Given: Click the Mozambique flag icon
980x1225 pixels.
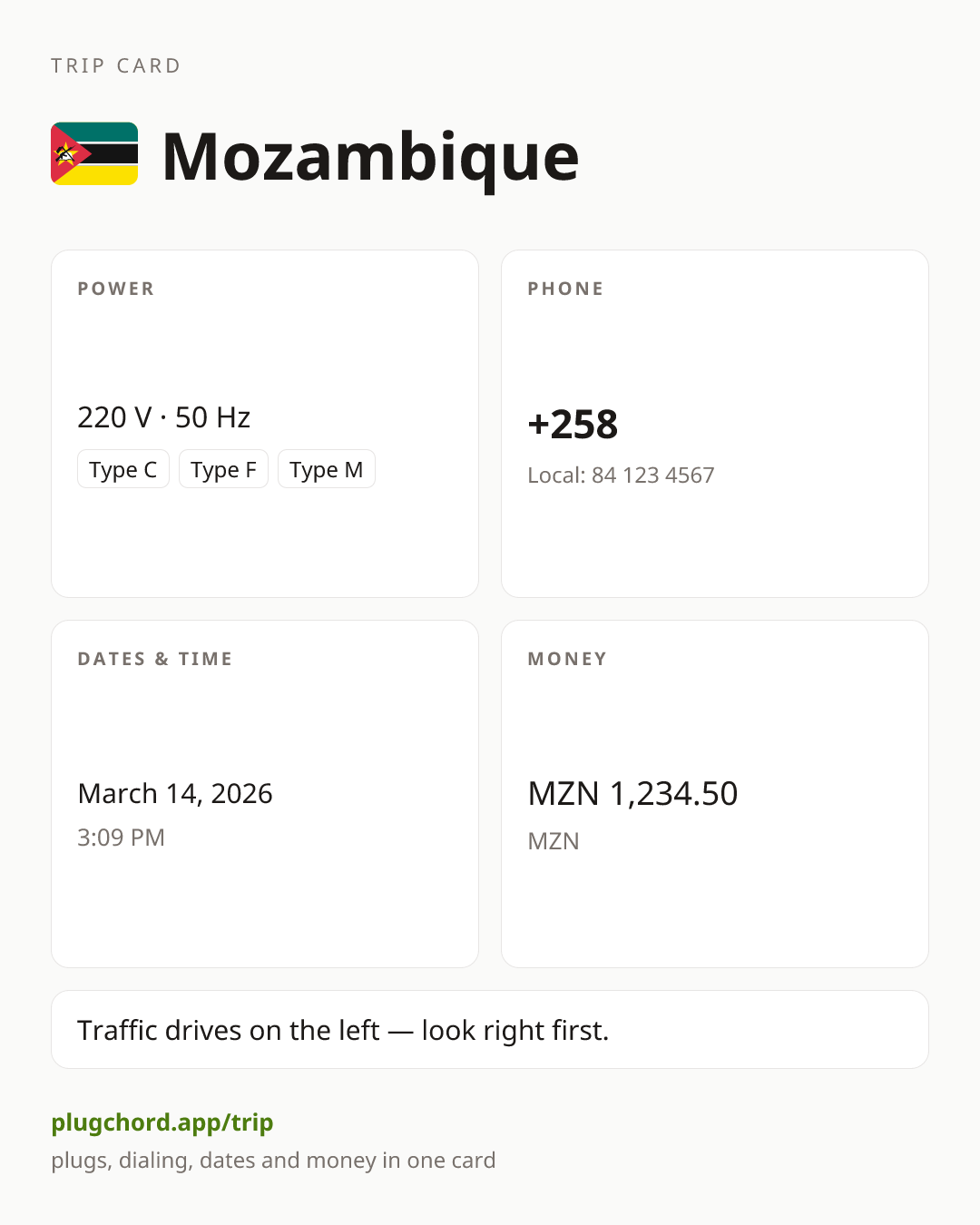Looking at the screenshot, I should point(94,154).
